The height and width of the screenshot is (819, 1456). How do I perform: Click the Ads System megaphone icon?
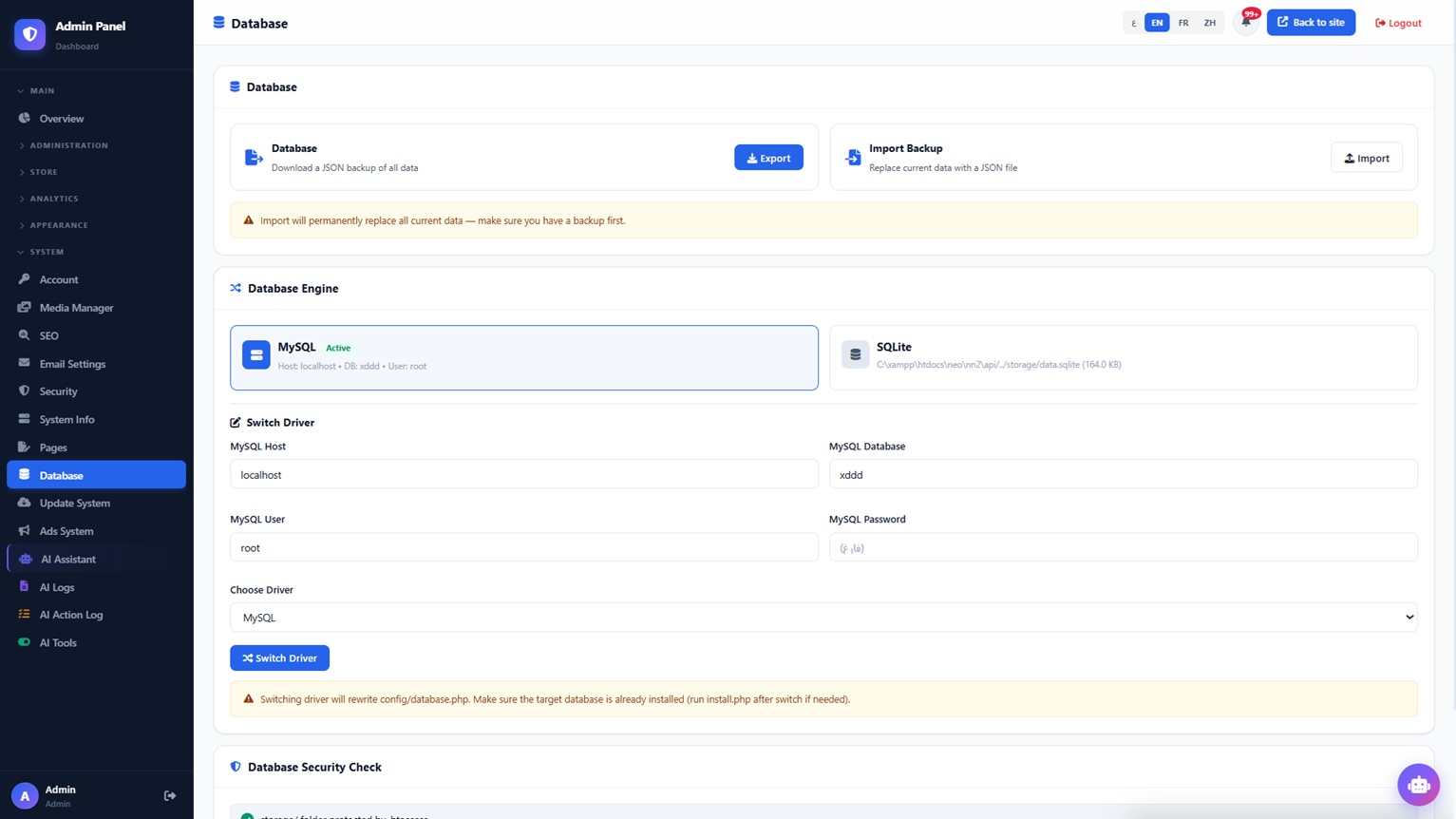25,530
